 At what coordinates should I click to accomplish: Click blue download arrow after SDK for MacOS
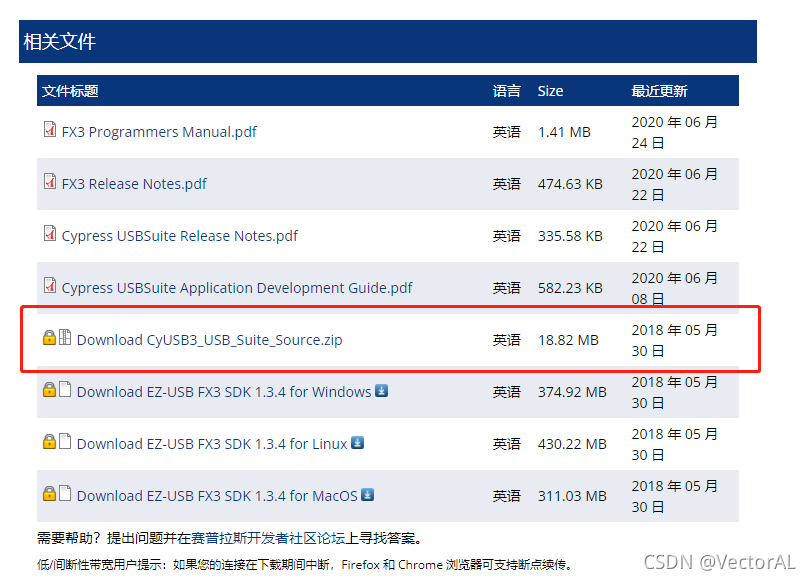[367, 495]
